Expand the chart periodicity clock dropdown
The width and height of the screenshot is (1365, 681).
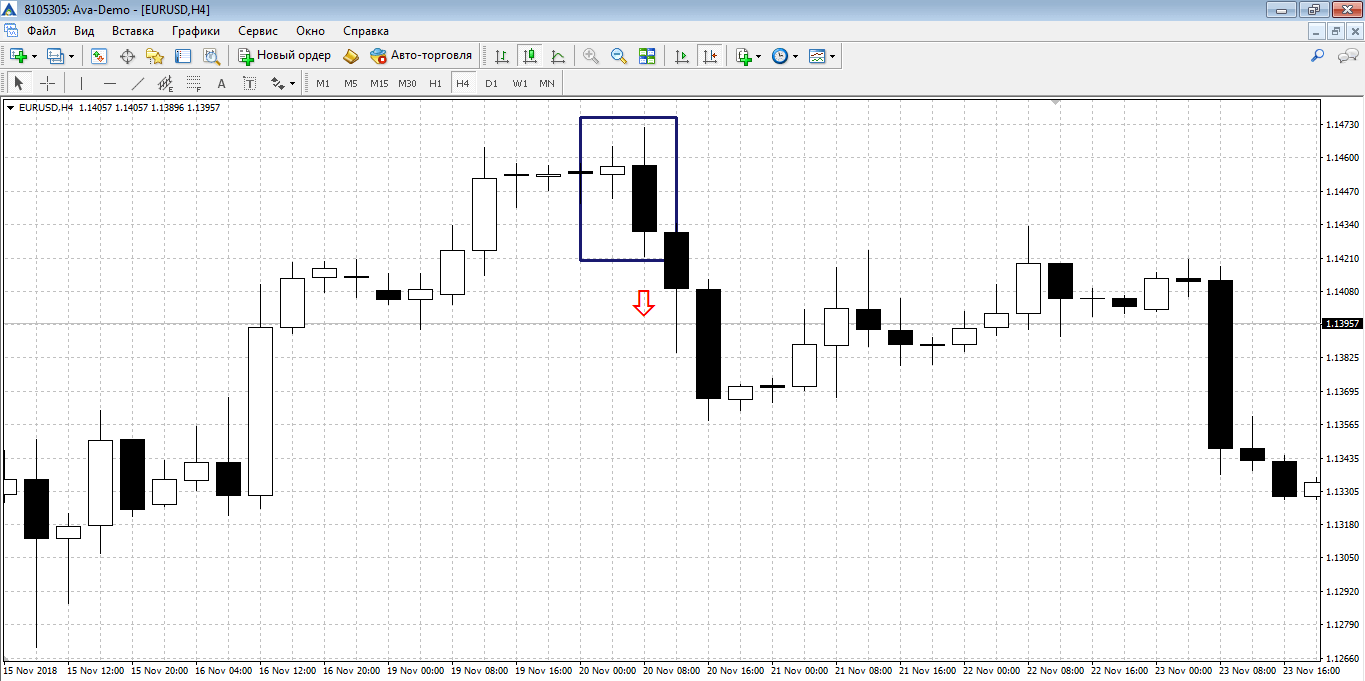click(x=796, y=56)
